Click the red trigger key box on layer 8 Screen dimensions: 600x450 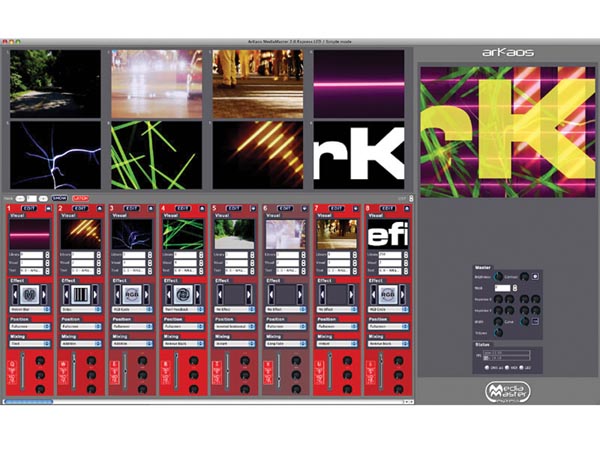370,372
